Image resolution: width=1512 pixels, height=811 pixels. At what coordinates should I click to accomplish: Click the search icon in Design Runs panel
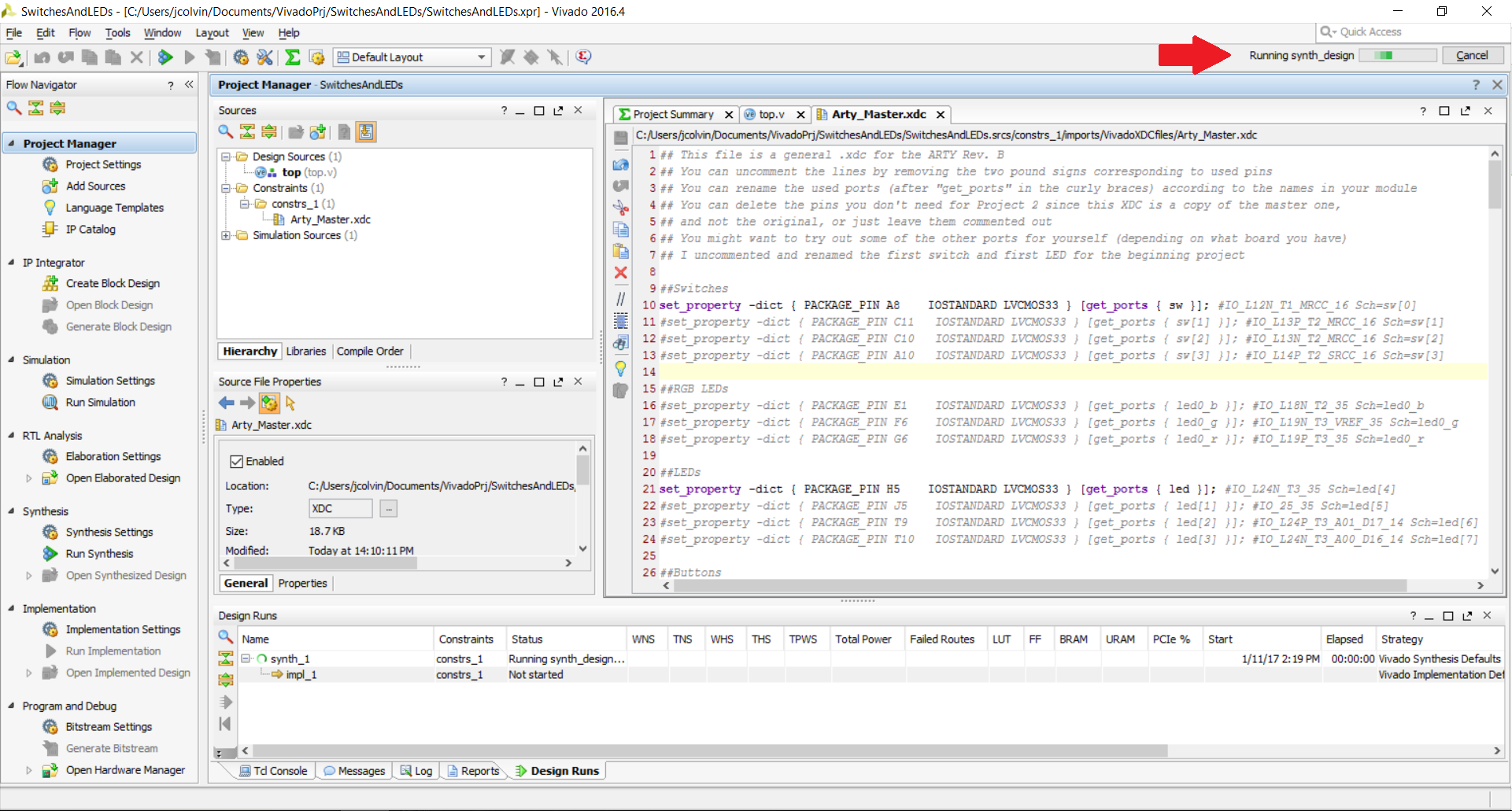pos(225,636)
